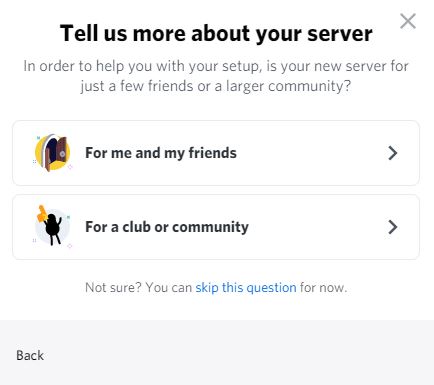Click the 'In order to help you' description line
Viewport: 434px width, 385px height.
pyautogui.click(x=216, y=66)
